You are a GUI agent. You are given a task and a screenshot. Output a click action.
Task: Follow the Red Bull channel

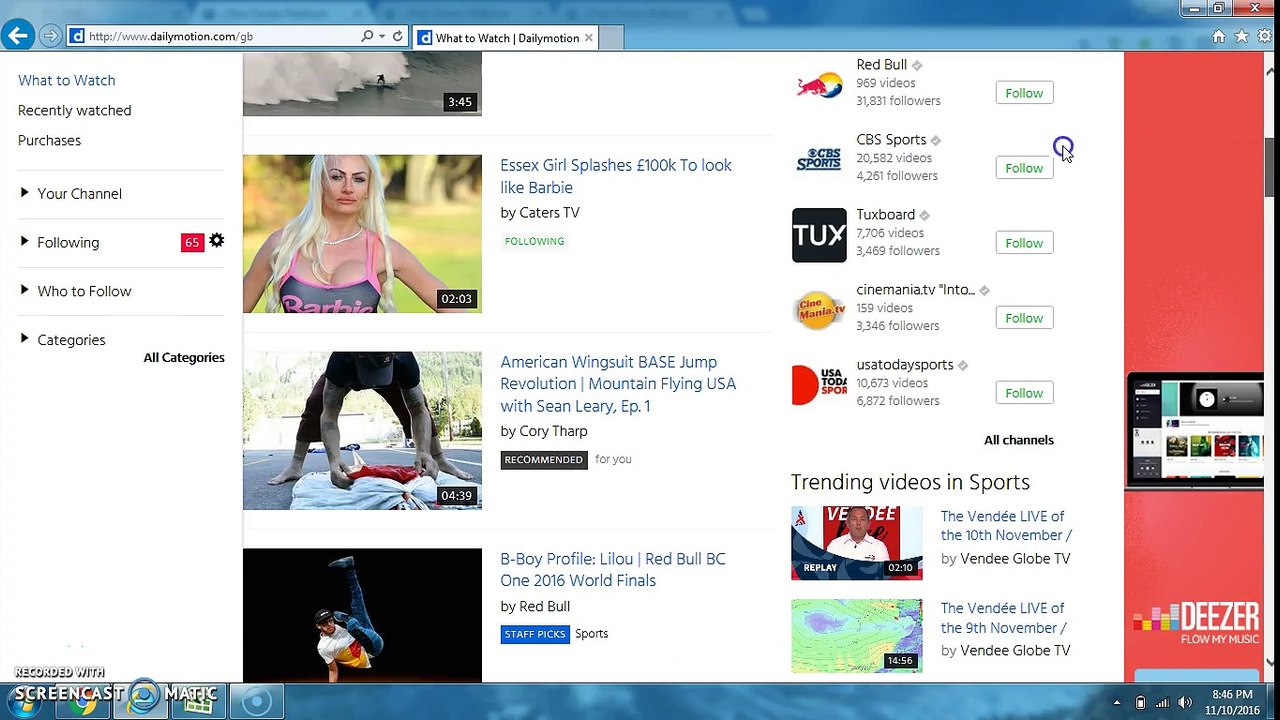[1024, 93]
